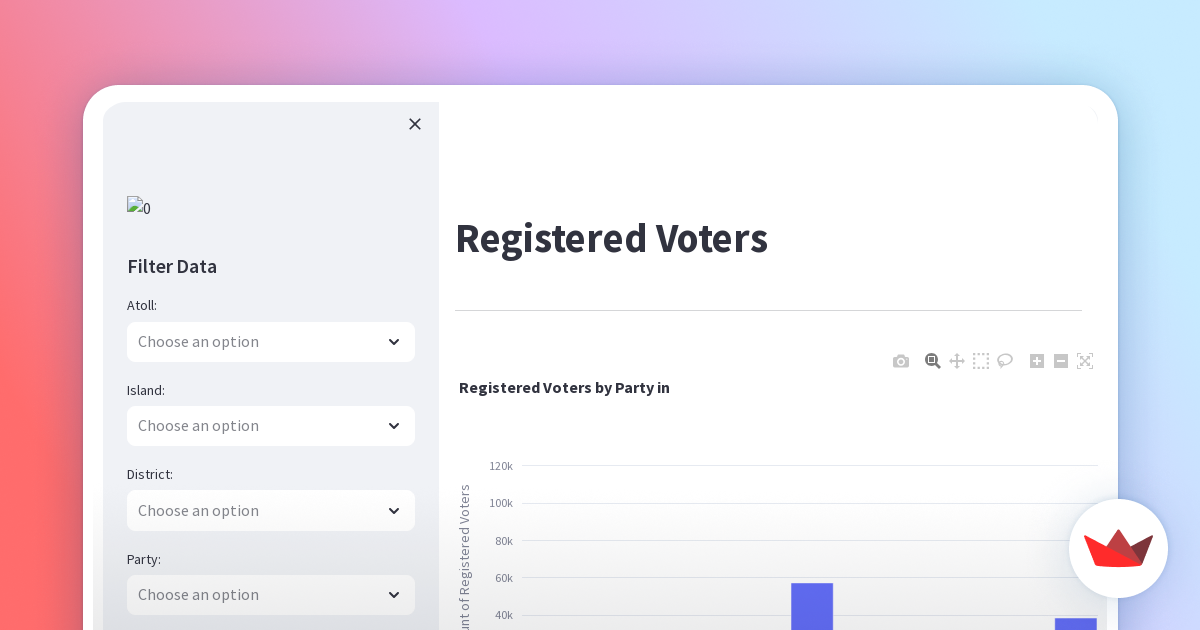
Task: Close the Filter Data panel
Action: pyautogui.click(x=415, y=124)
